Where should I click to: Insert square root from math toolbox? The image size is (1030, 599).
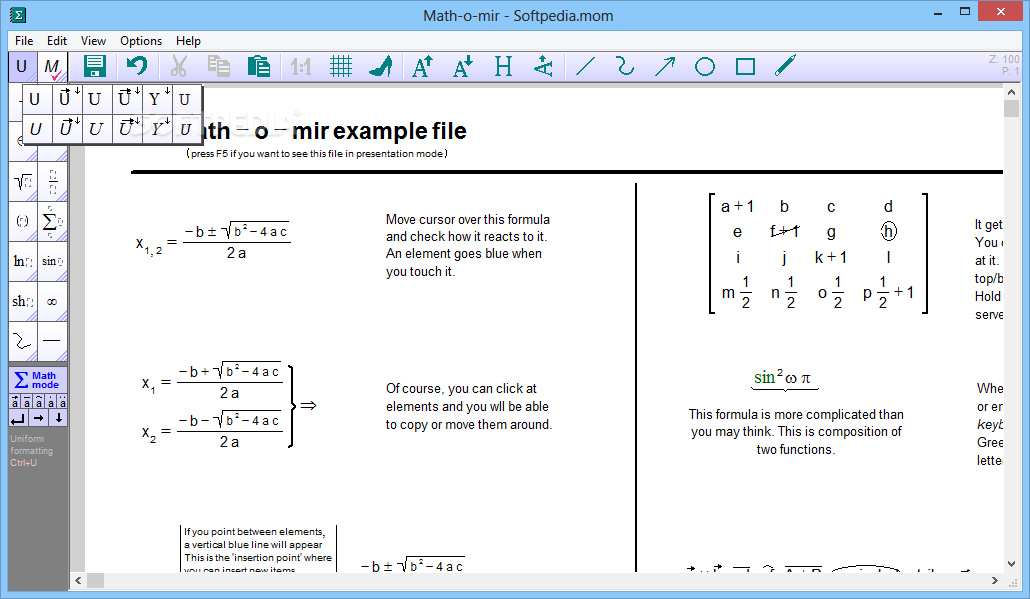tap(23, 181)
